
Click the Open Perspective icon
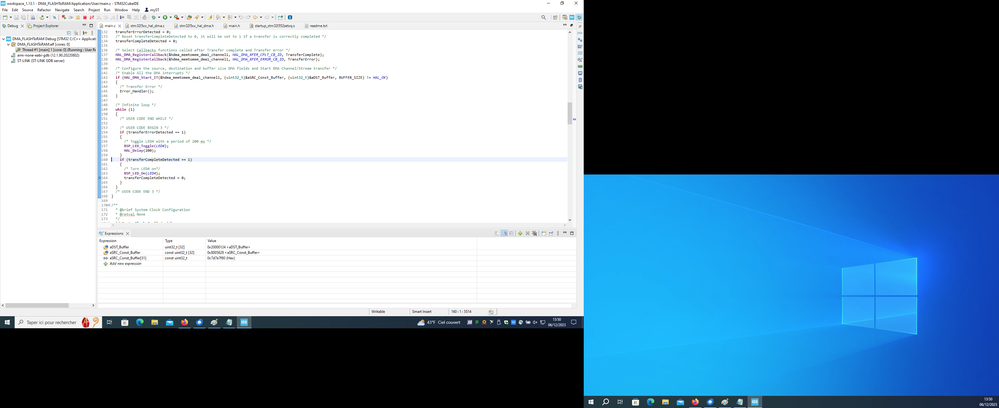tap(556, 17)
